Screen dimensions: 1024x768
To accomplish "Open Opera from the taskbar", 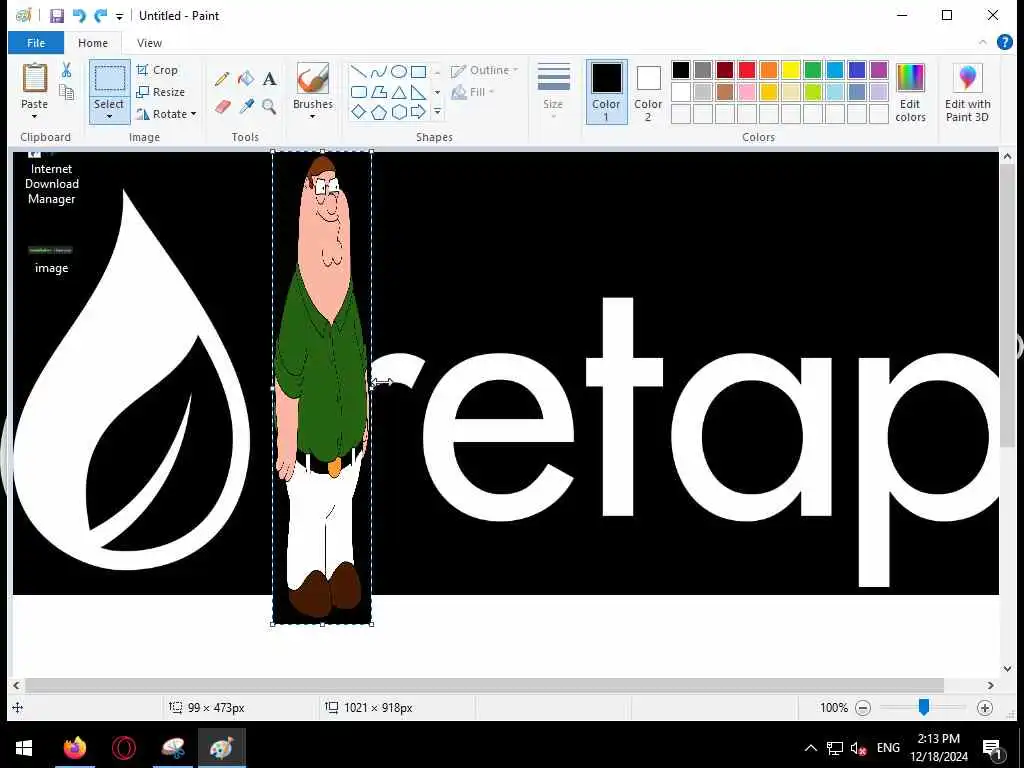I will (123, 748).
